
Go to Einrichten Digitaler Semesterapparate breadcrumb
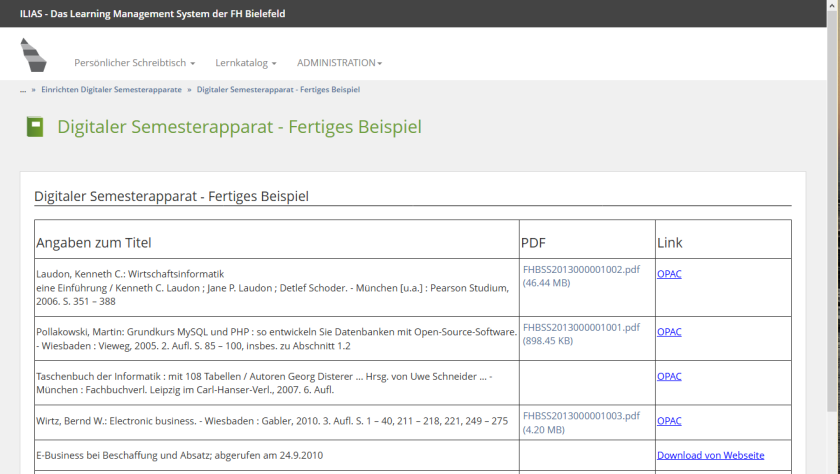click(x=111, y=90)
